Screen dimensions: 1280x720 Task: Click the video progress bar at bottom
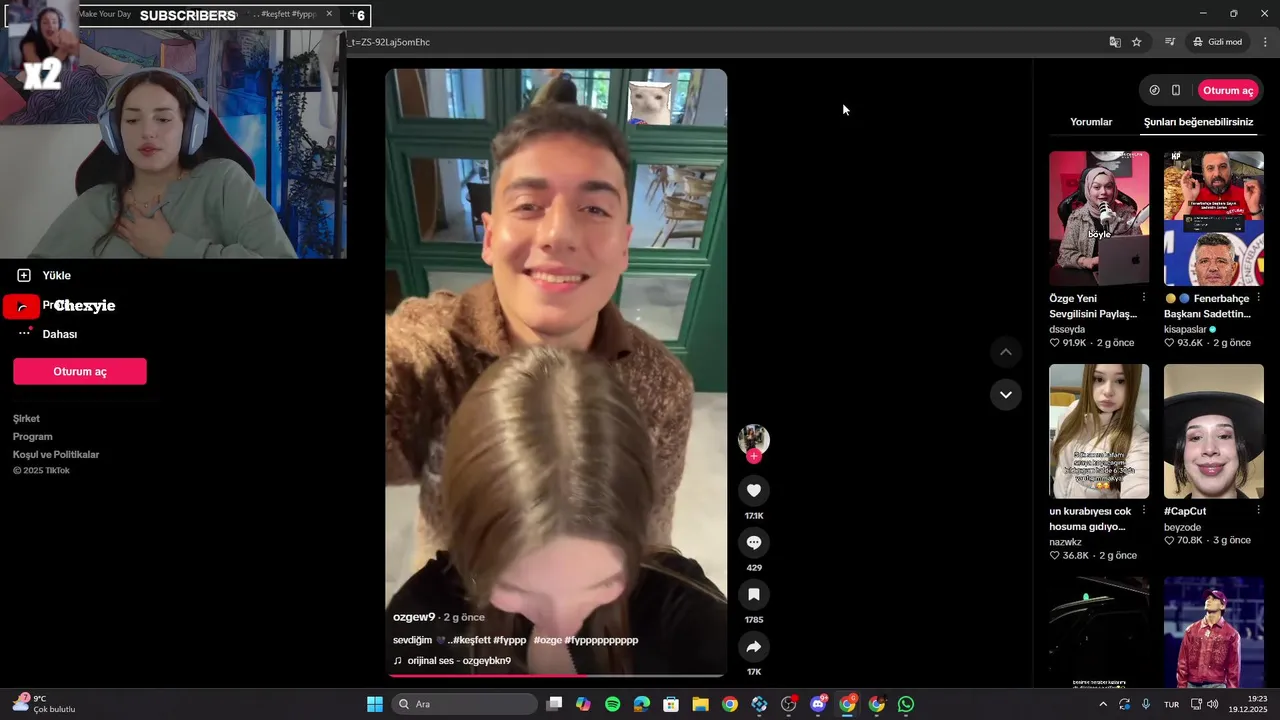pos(556,676)
